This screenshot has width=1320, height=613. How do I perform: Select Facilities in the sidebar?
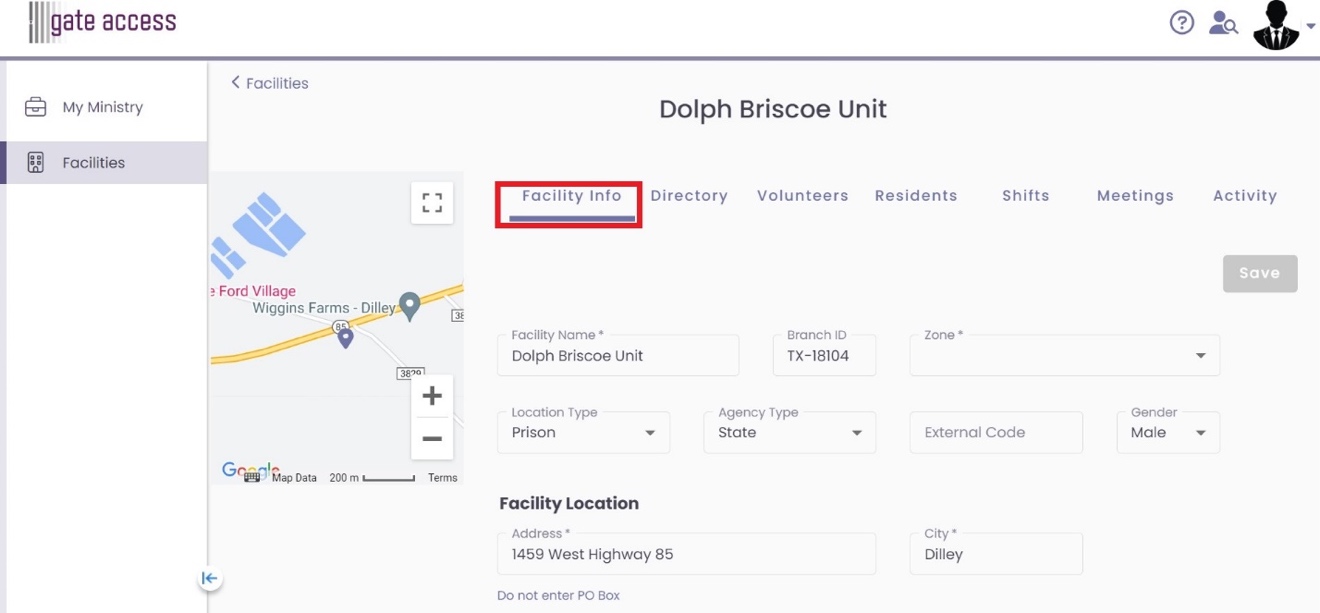(104, 162)
